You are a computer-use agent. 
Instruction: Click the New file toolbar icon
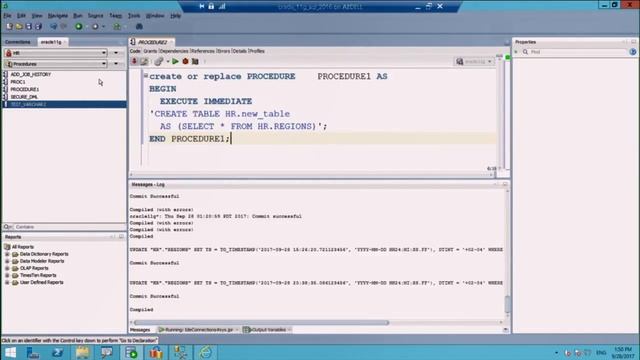pos(9,27)
